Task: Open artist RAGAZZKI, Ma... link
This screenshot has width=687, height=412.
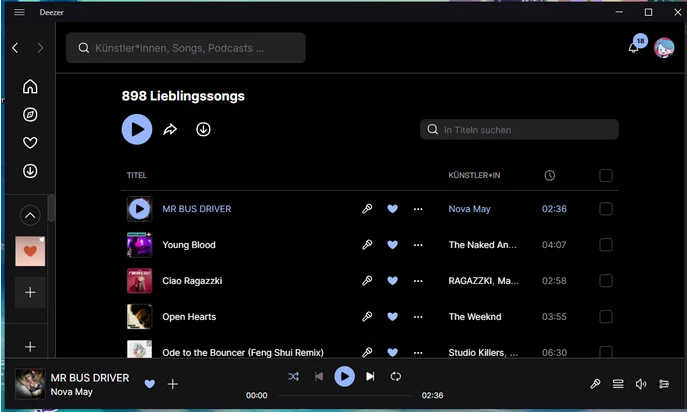Action: 484,281
